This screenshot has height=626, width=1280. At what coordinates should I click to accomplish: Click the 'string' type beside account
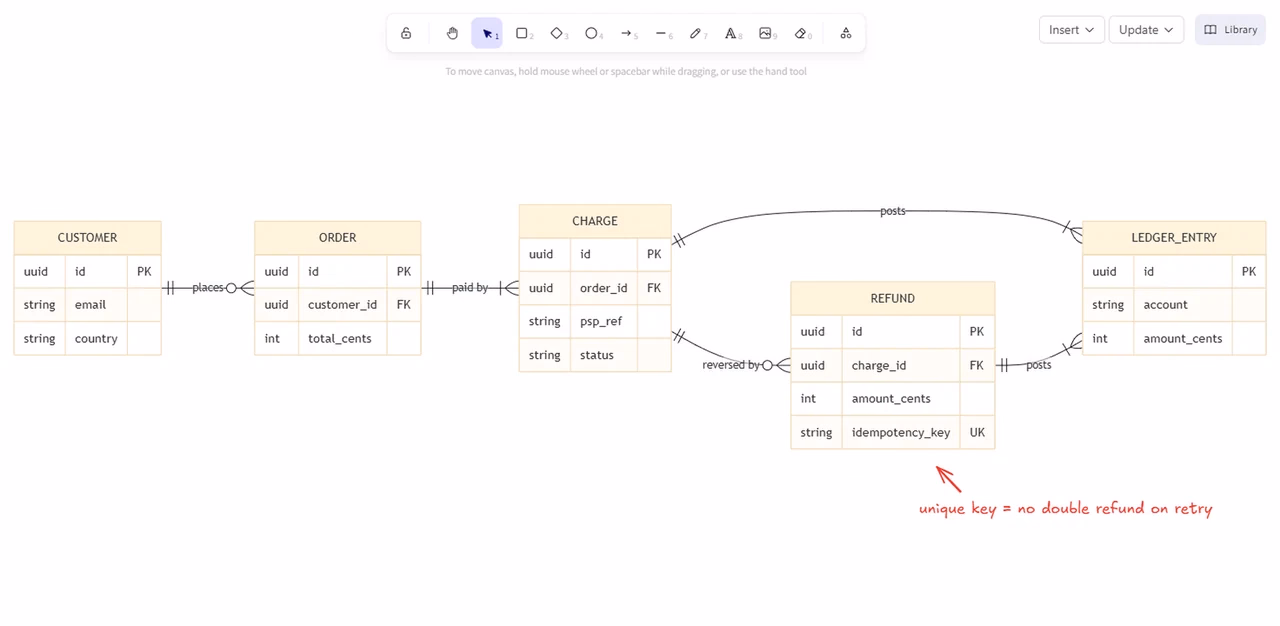click(x=1108, y=305)
